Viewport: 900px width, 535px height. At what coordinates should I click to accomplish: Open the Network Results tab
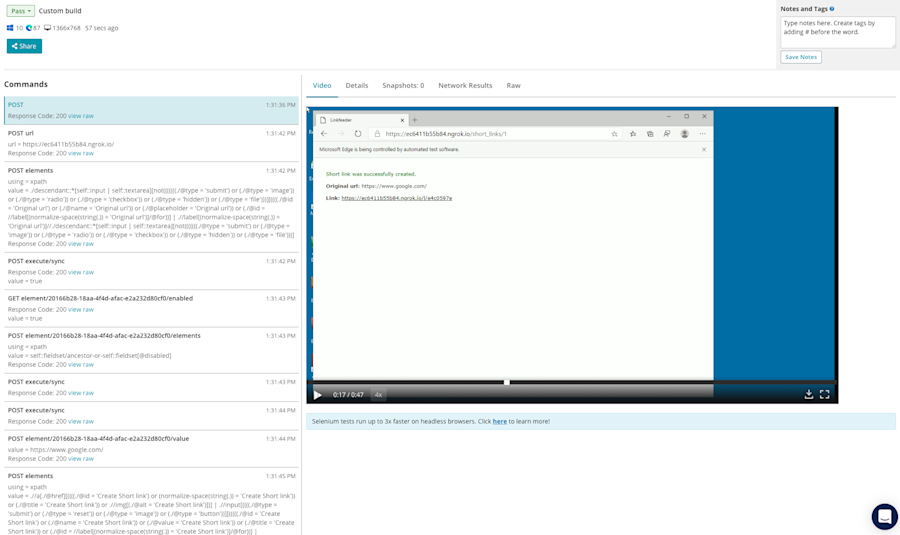[465, 86]
